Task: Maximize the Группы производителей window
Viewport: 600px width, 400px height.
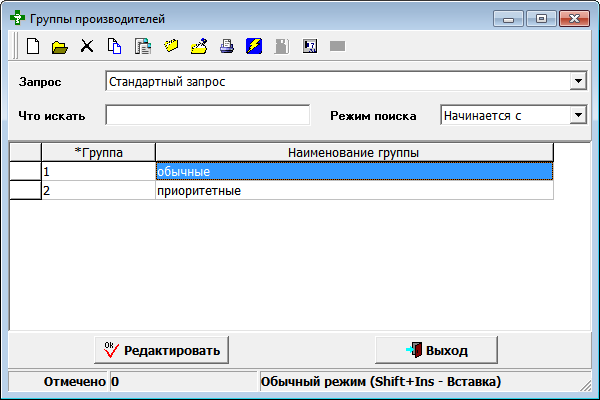Action: (541, 18)
